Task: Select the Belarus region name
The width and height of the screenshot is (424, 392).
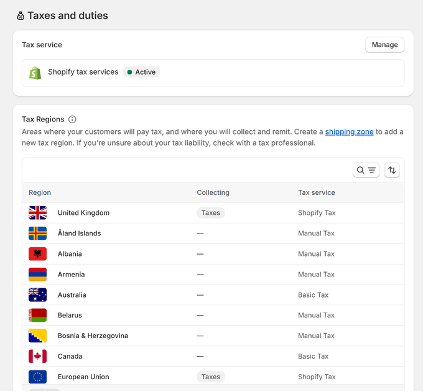Action: 70,315
